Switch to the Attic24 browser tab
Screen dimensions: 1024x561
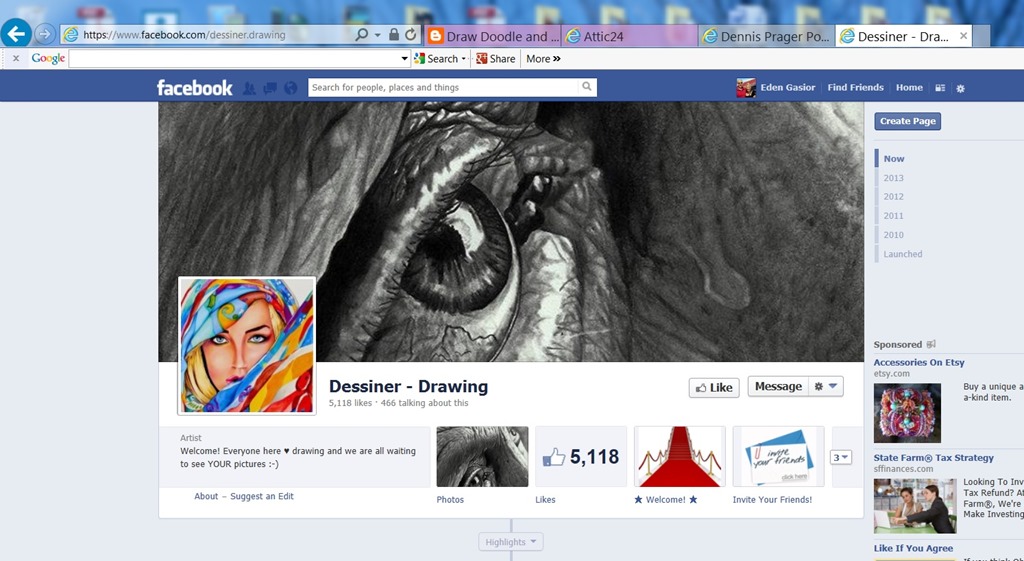click(x=630, y=37)
